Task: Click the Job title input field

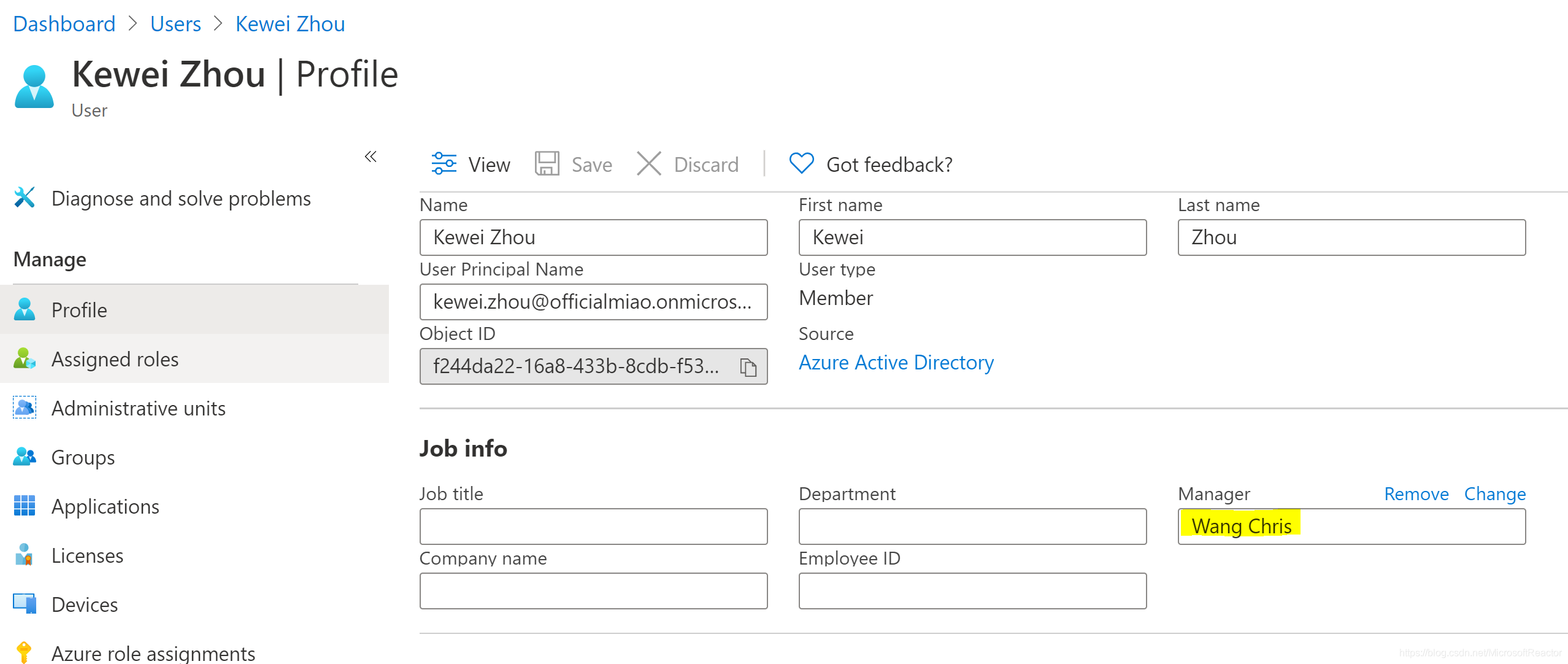Action: tap(593, 527)
